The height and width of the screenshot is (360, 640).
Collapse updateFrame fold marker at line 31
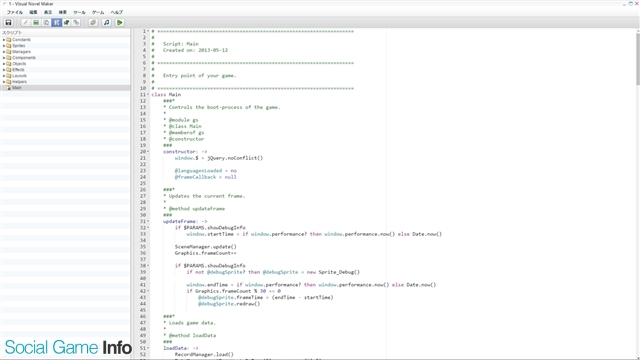(148, 221)
